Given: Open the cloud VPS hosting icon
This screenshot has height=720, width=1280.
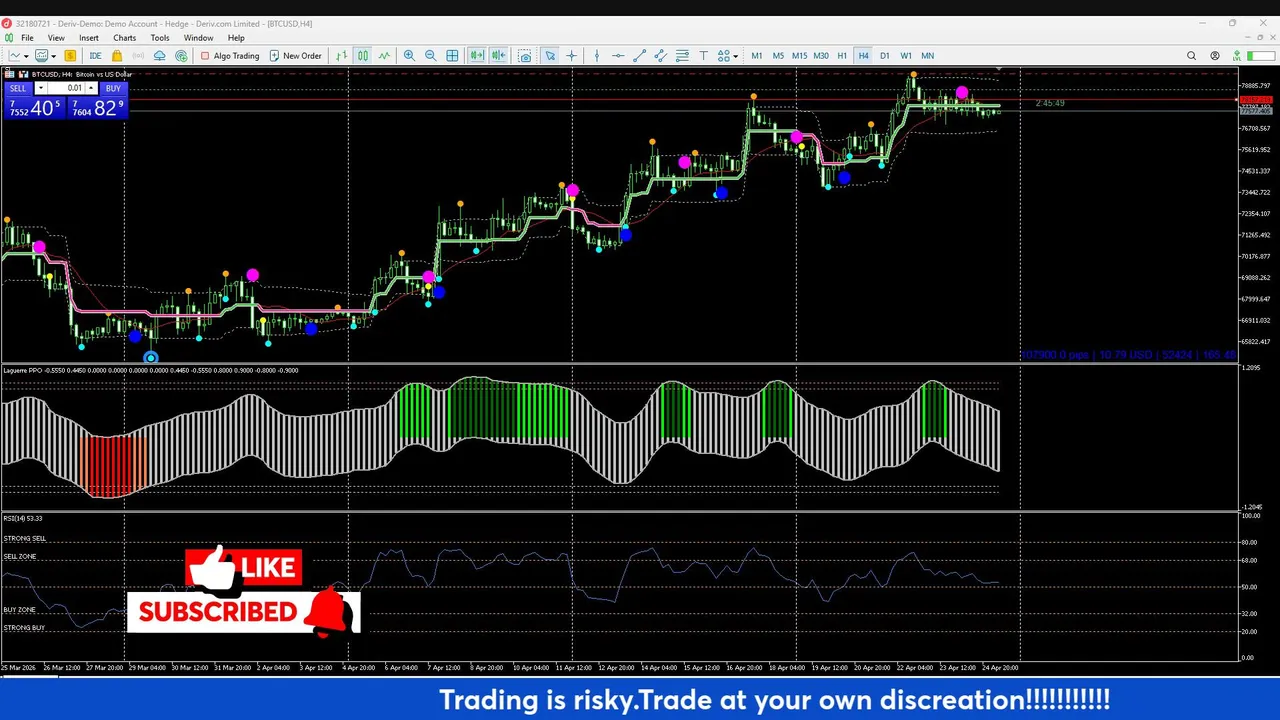Looking at the screenshot, I should 160,56.
